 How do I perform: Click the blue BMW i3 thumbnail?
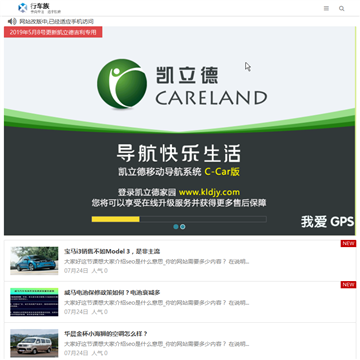point(34,261)
